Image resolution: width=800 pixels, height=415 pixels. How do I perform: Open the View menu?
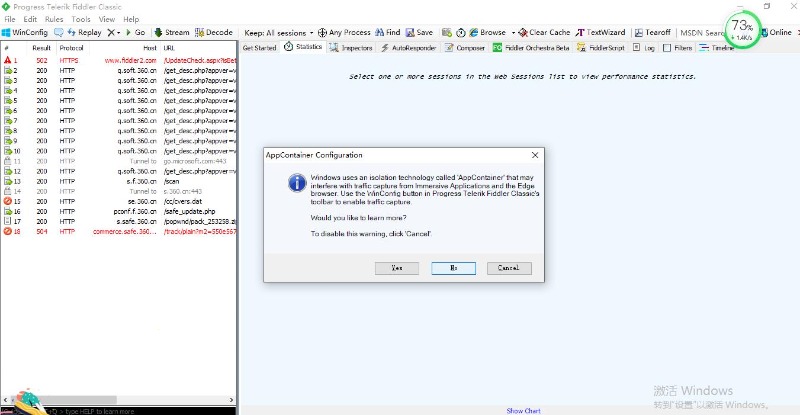click(107, 19)
